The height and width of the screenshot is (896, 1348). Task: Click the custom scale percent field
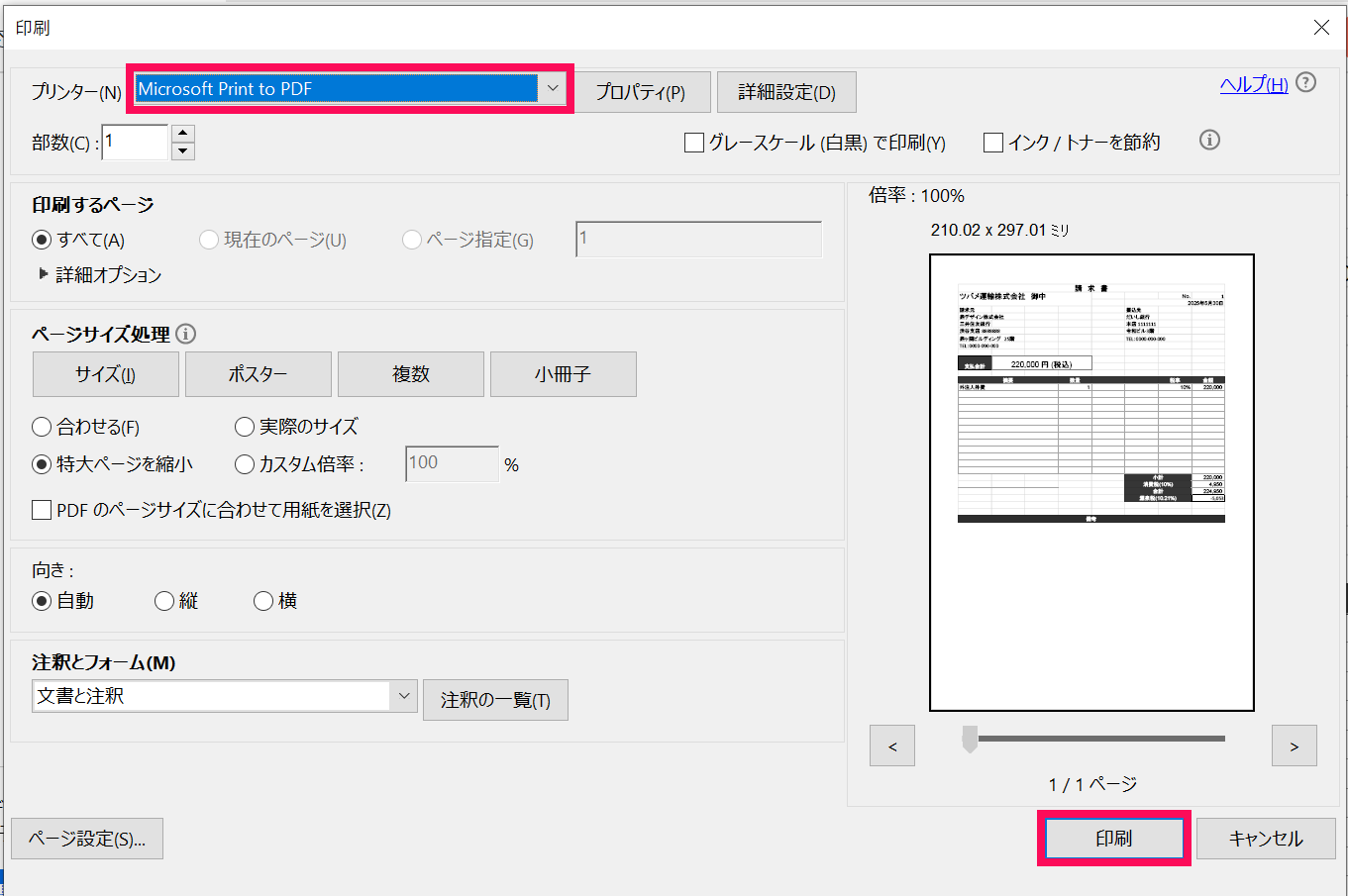pyautogui.click(x=453, y=463)
